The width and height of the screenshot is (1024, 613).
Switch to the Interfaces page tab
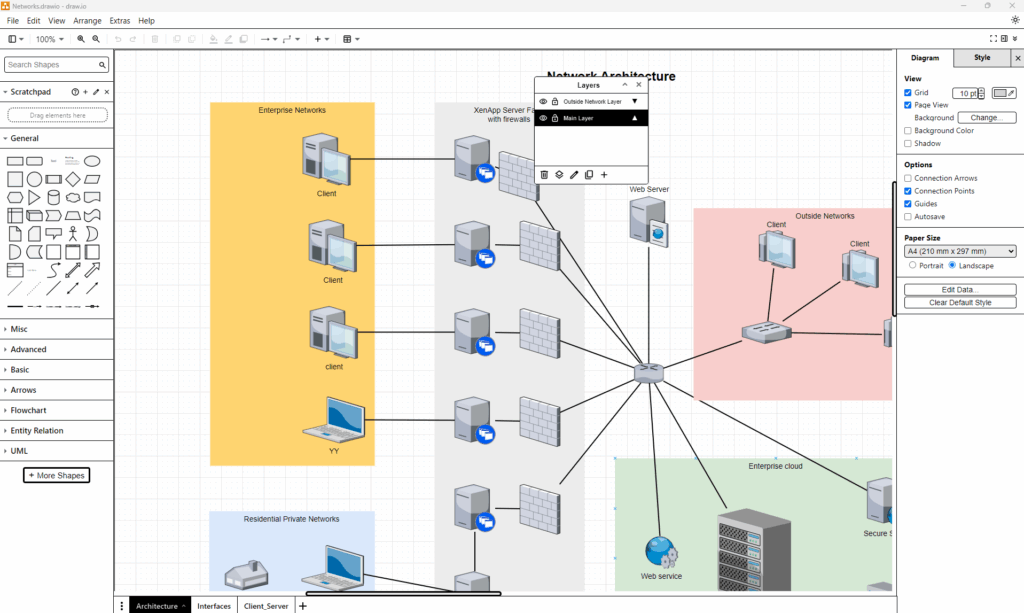(x=214, y=606)
